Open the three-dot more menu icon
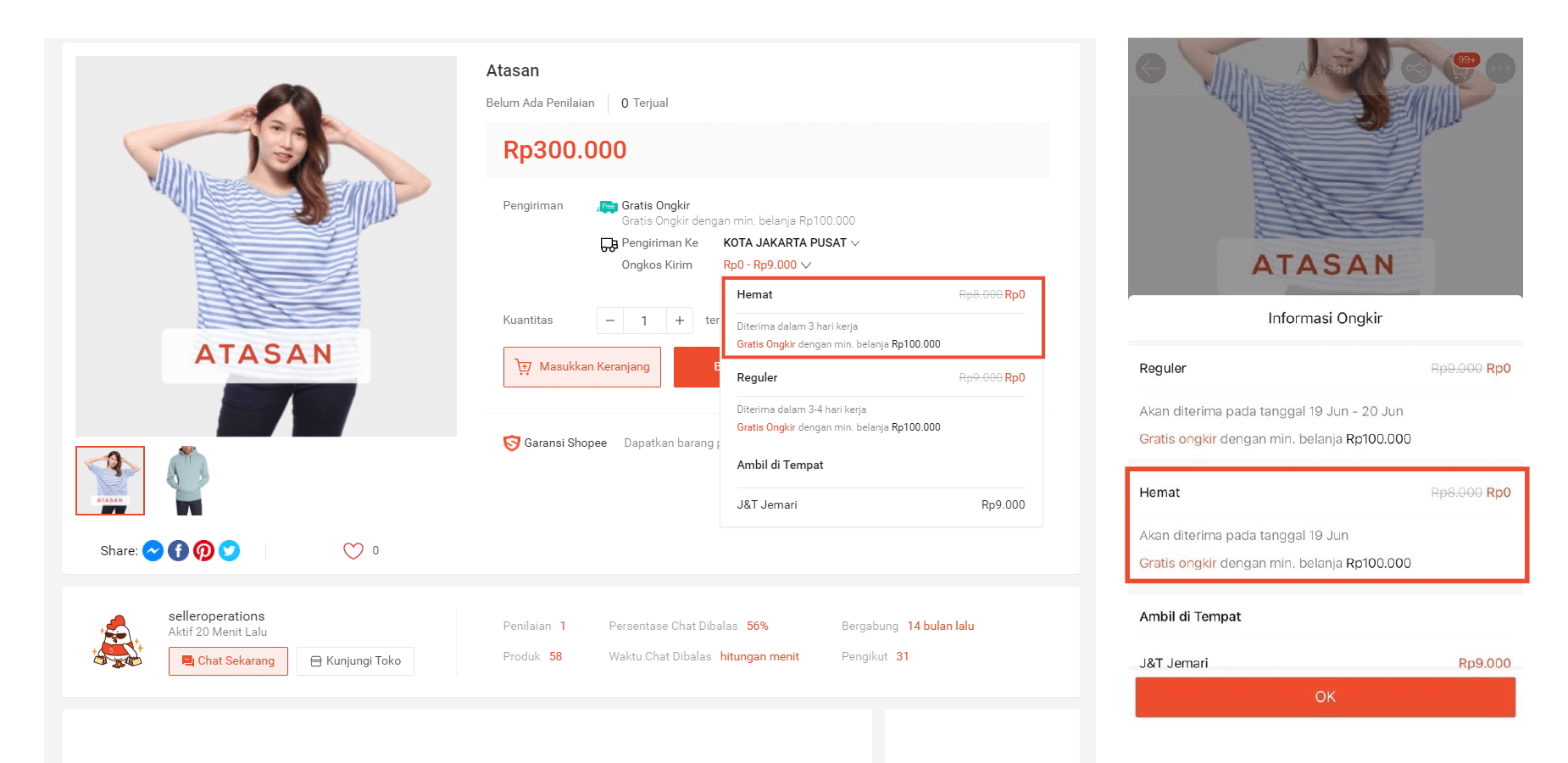This screenshot has height=763, width=1568. pos(1500,68)
